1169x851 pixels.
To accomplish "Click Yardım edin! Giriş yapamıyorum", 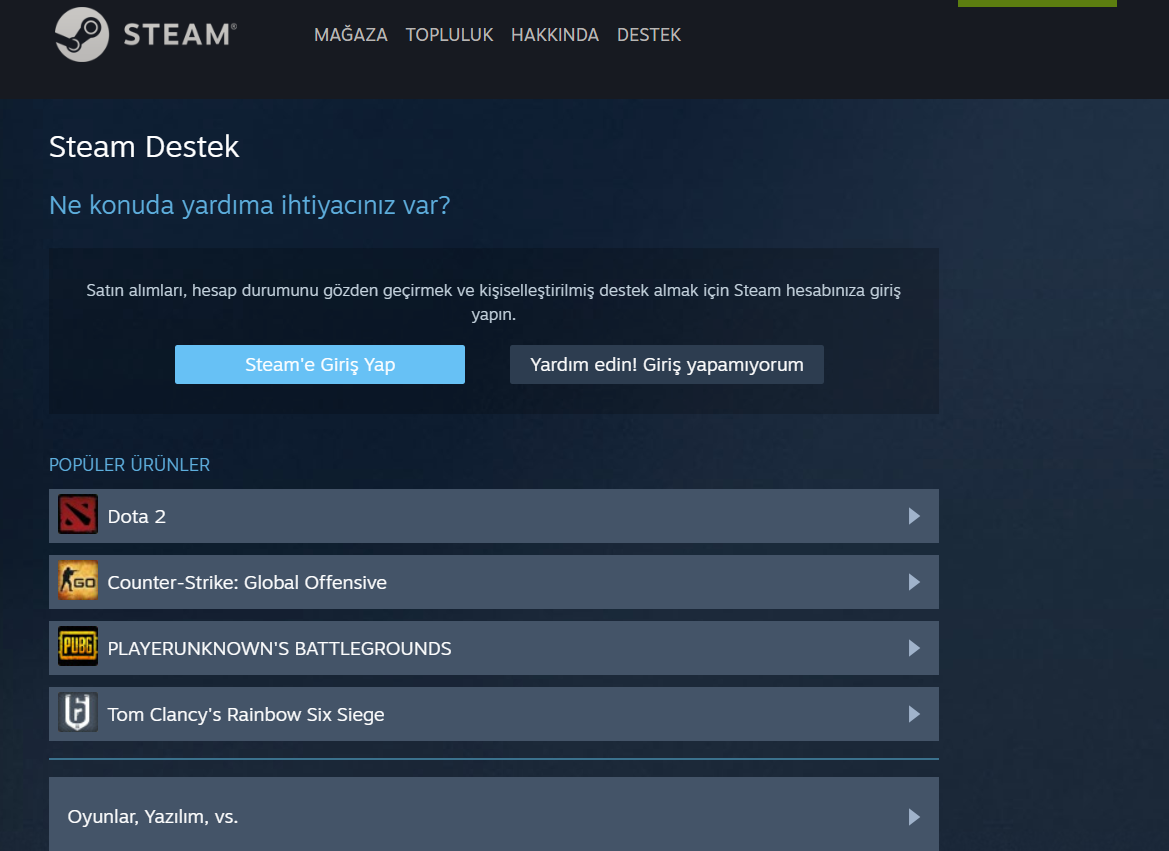I will point(666,364).
